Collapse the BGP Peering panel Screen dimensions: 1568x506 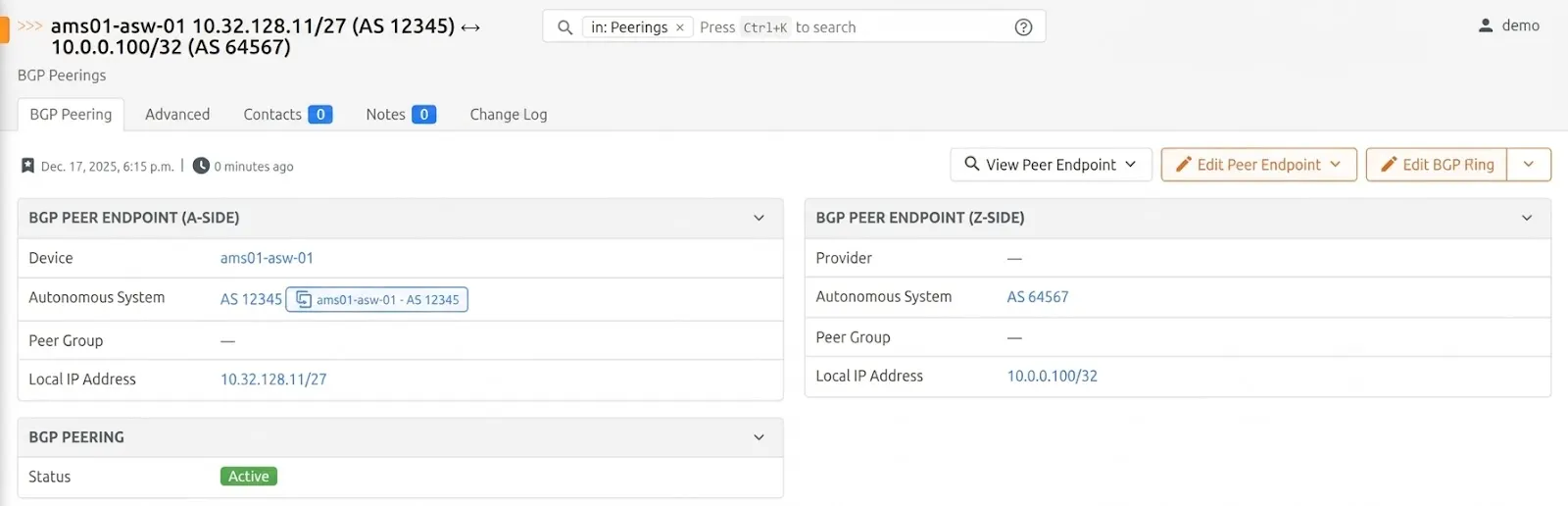click(x=759, y=437)
